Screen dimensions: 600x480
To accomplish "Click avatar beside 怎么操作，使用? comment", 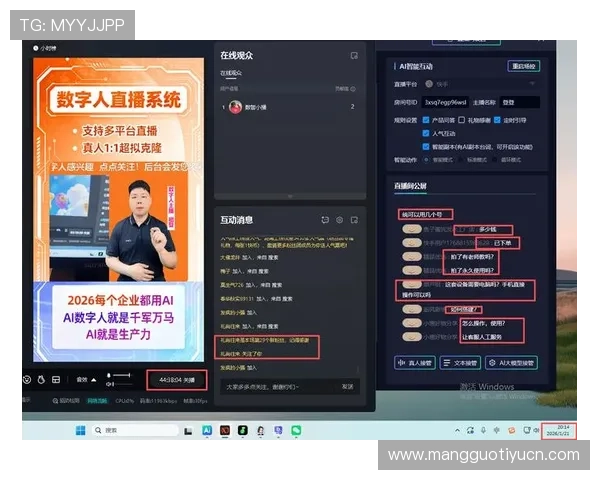I will [412, 323].
